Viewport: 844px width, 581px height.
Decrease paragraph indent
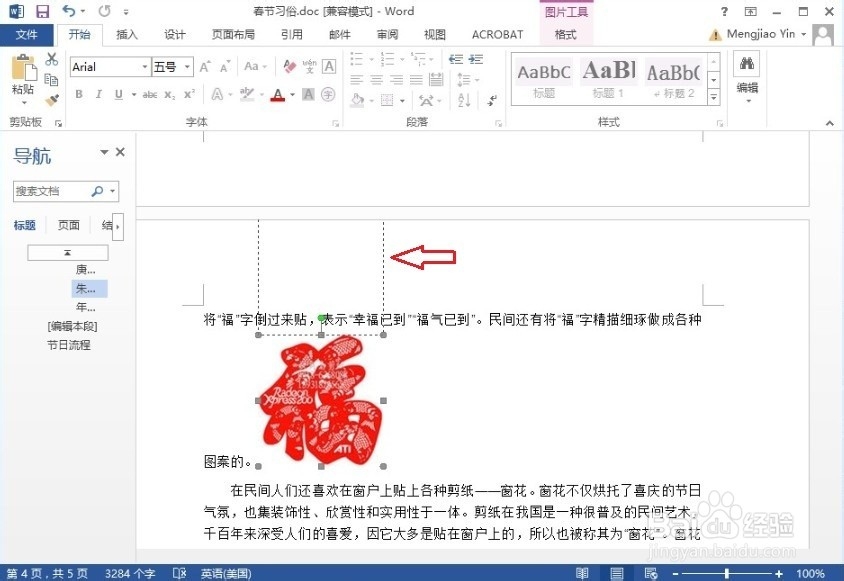[x=456, y=59]
